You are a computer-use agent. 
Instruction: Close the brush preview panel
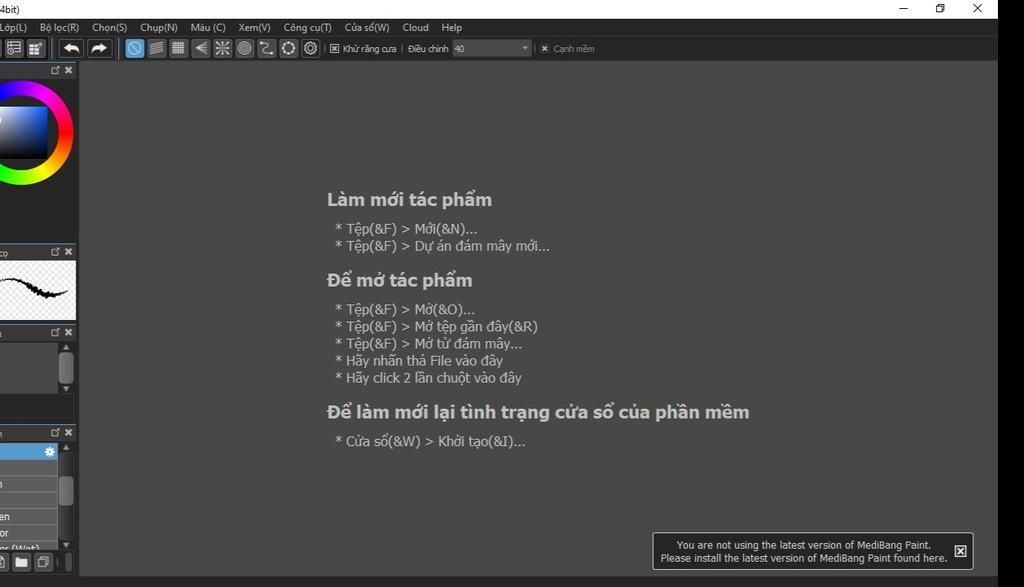pos(69,251)
